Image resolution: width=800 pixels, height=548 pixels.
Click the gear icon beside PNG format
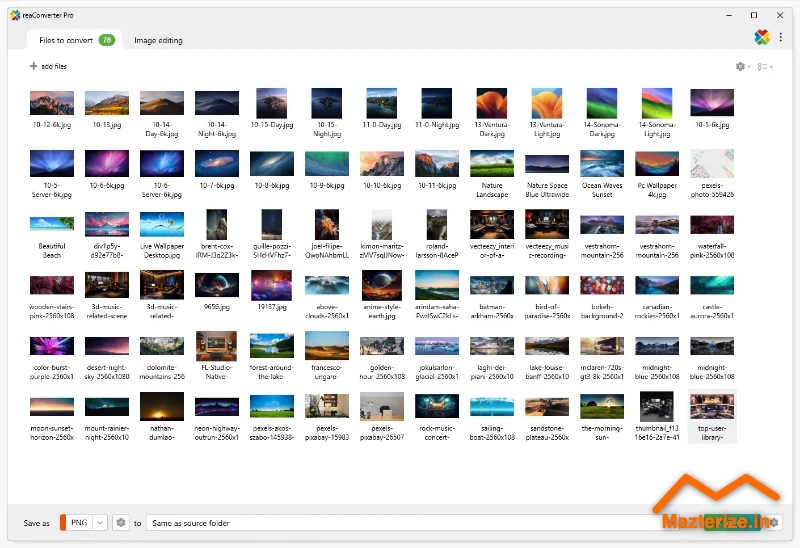click(121, 522)
